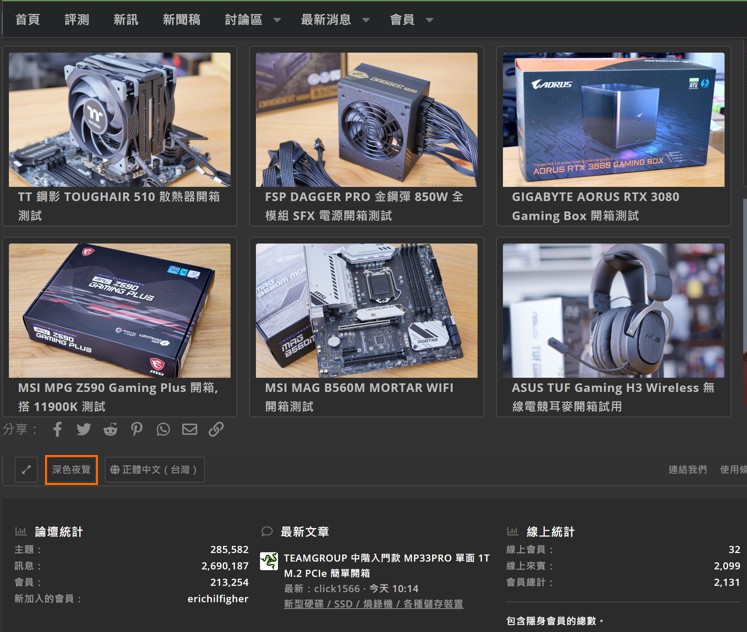
Task: Click the 線上統計 section heading
Action: click(x=551, y=532)
